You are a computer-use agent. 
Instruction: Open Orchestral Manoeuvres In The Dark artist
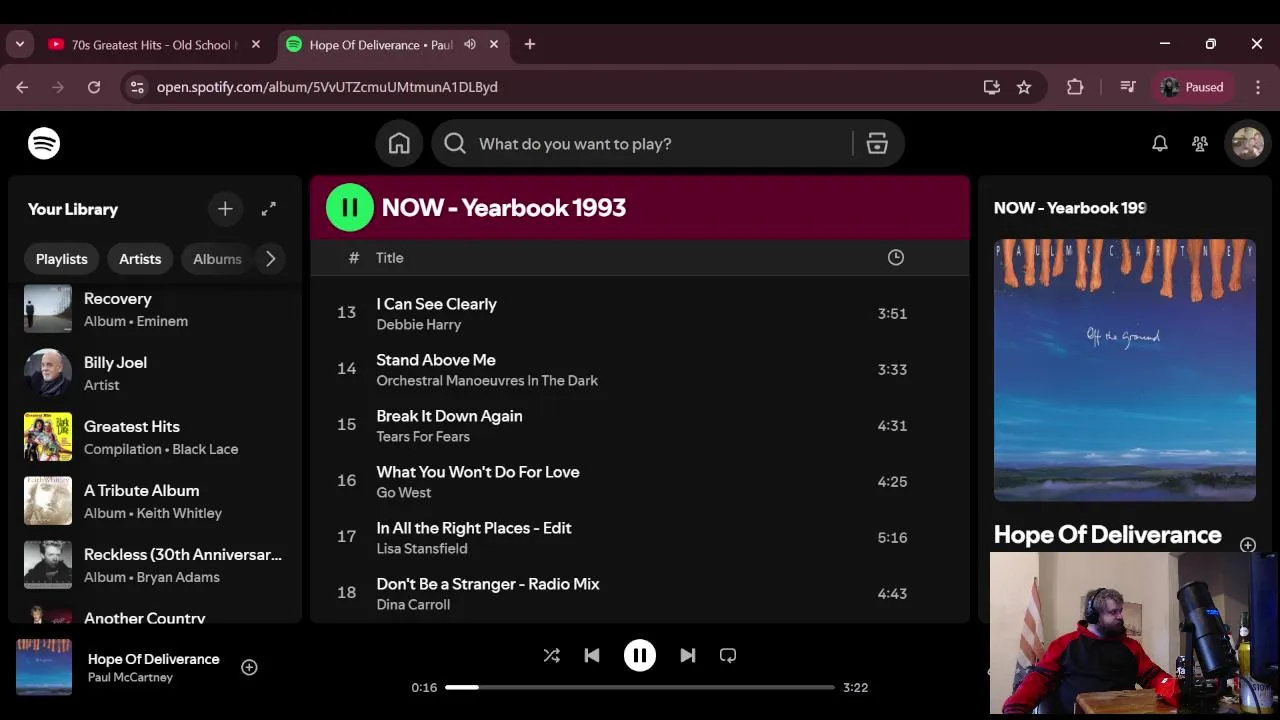[x=487, y=381]
